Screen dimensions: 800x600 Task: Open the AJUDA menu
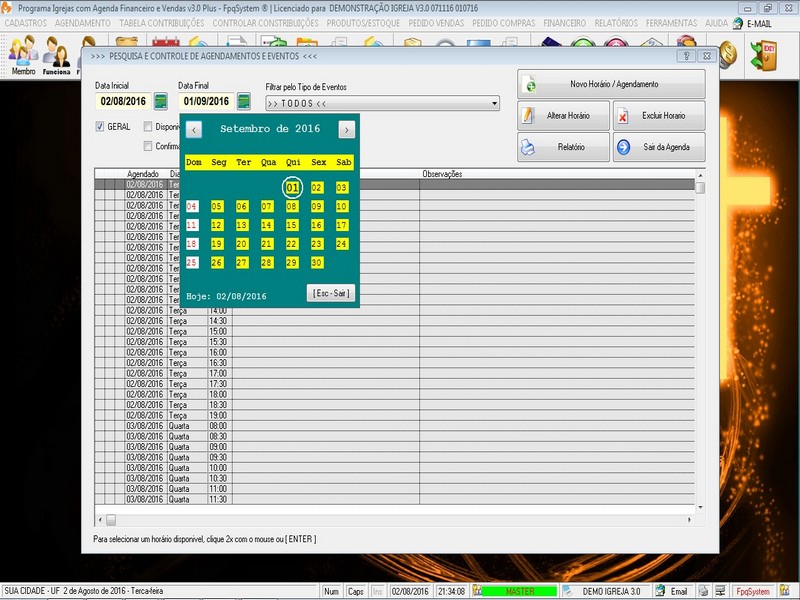click(716, 23)
